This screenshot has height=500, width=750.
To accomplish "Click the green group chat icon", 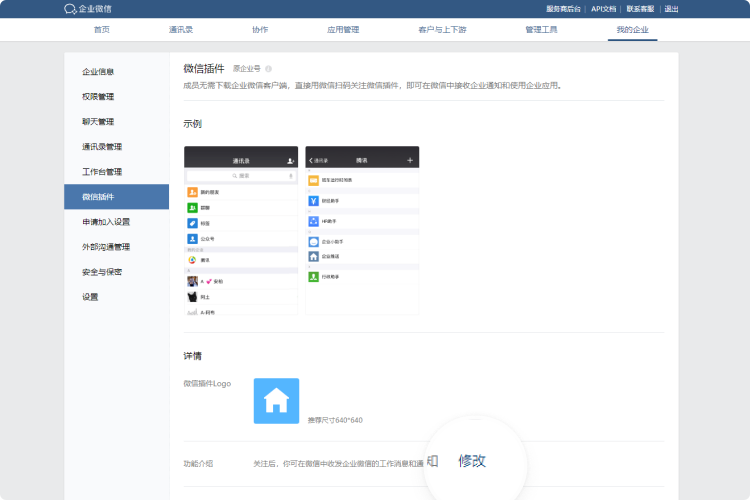I will tap(192, 208).
